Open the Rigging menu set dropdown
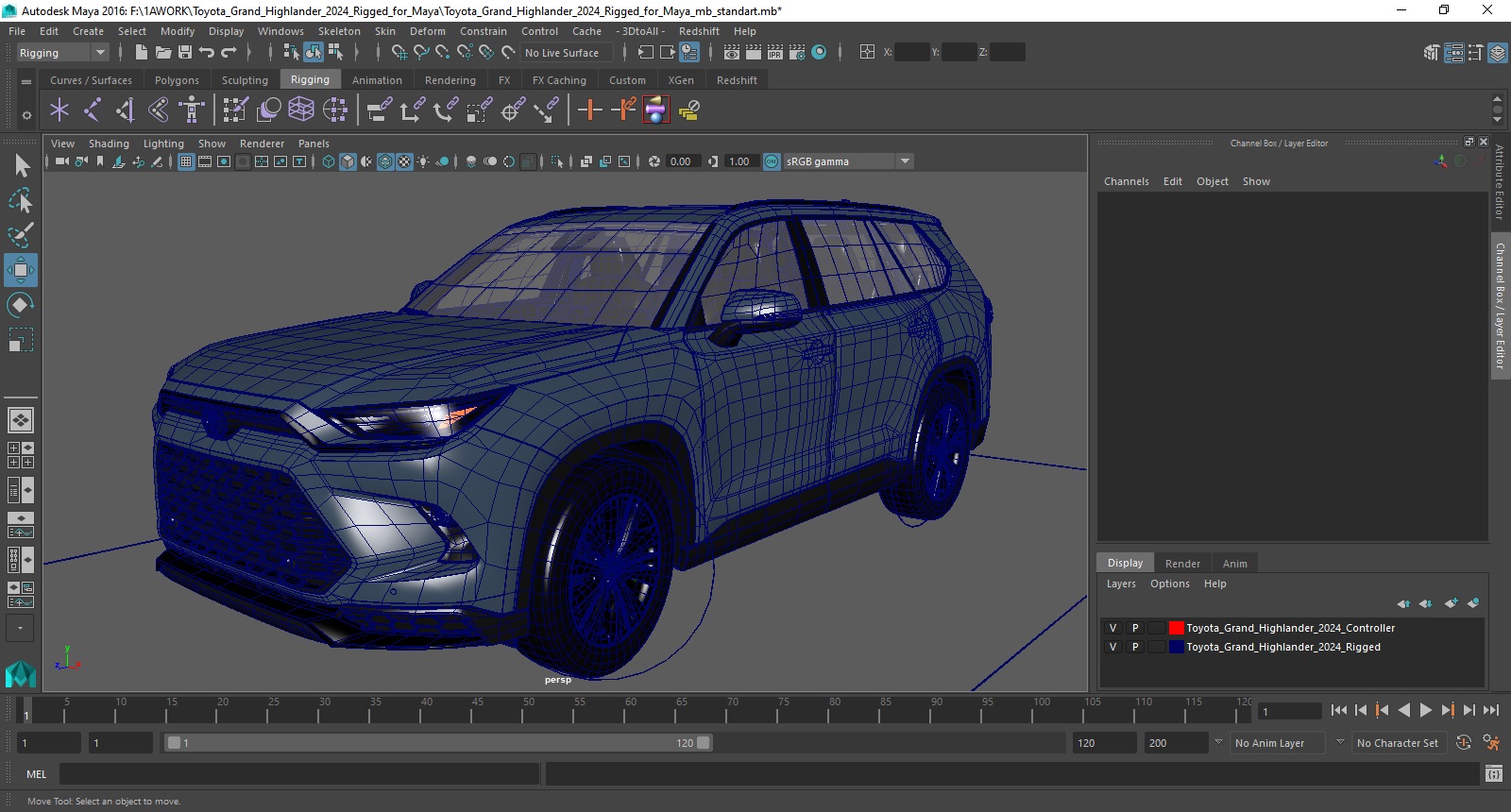 click(x=62, y=53)
